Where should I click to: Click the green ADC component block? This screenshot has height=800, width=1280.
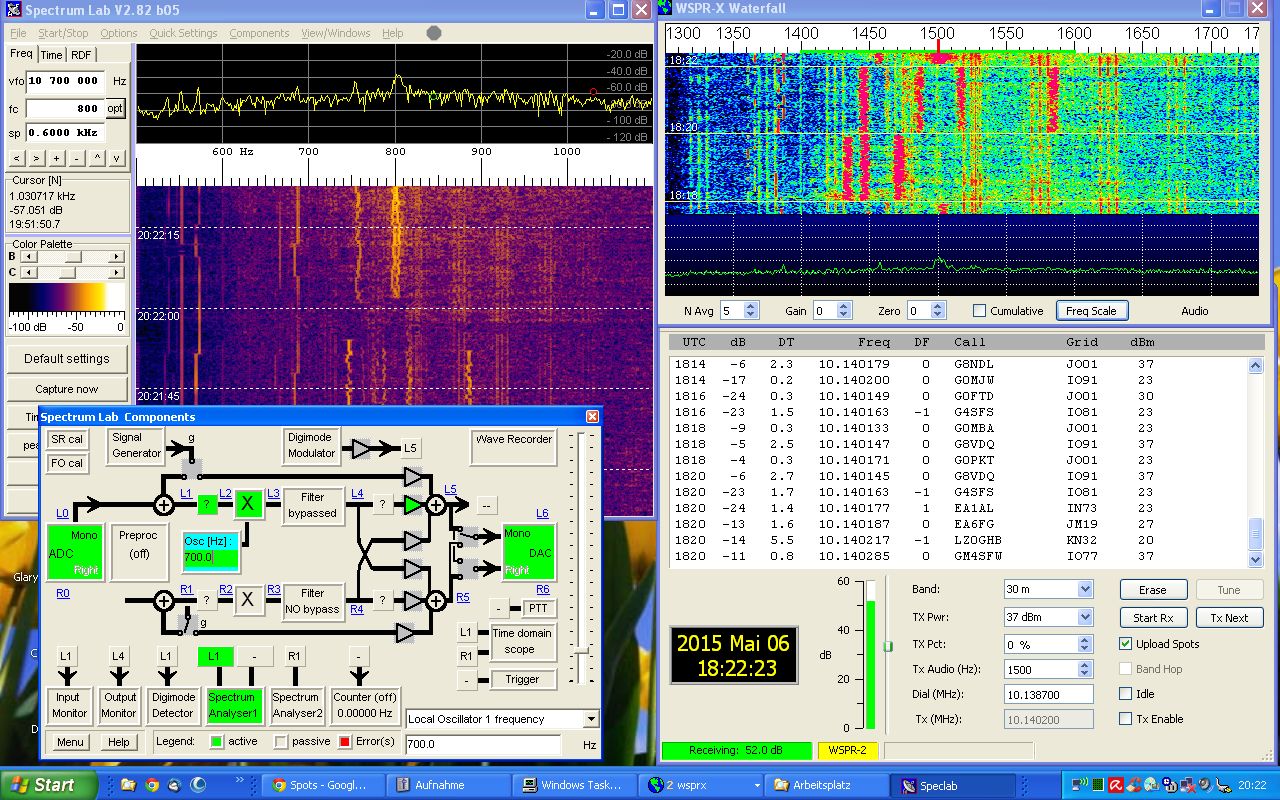73,552
